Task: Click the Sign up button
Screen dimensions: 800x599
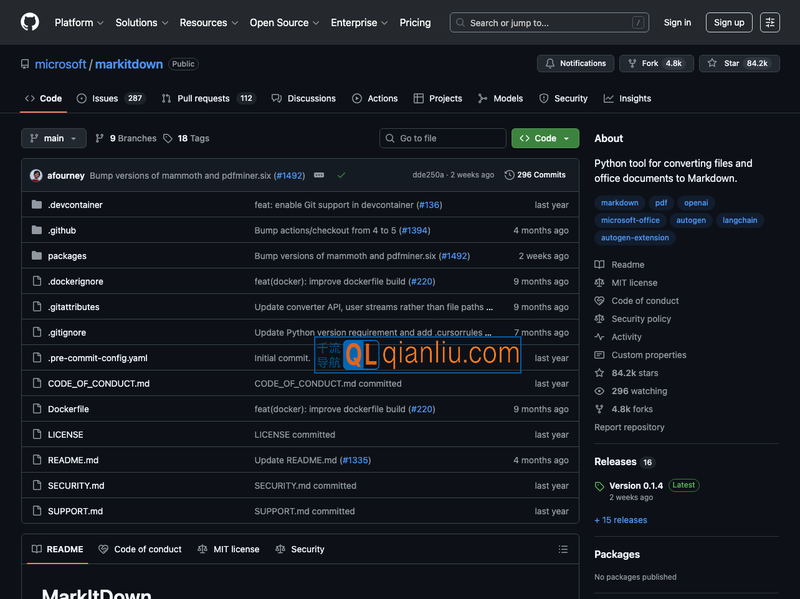Action: click(x=729, y=22)
